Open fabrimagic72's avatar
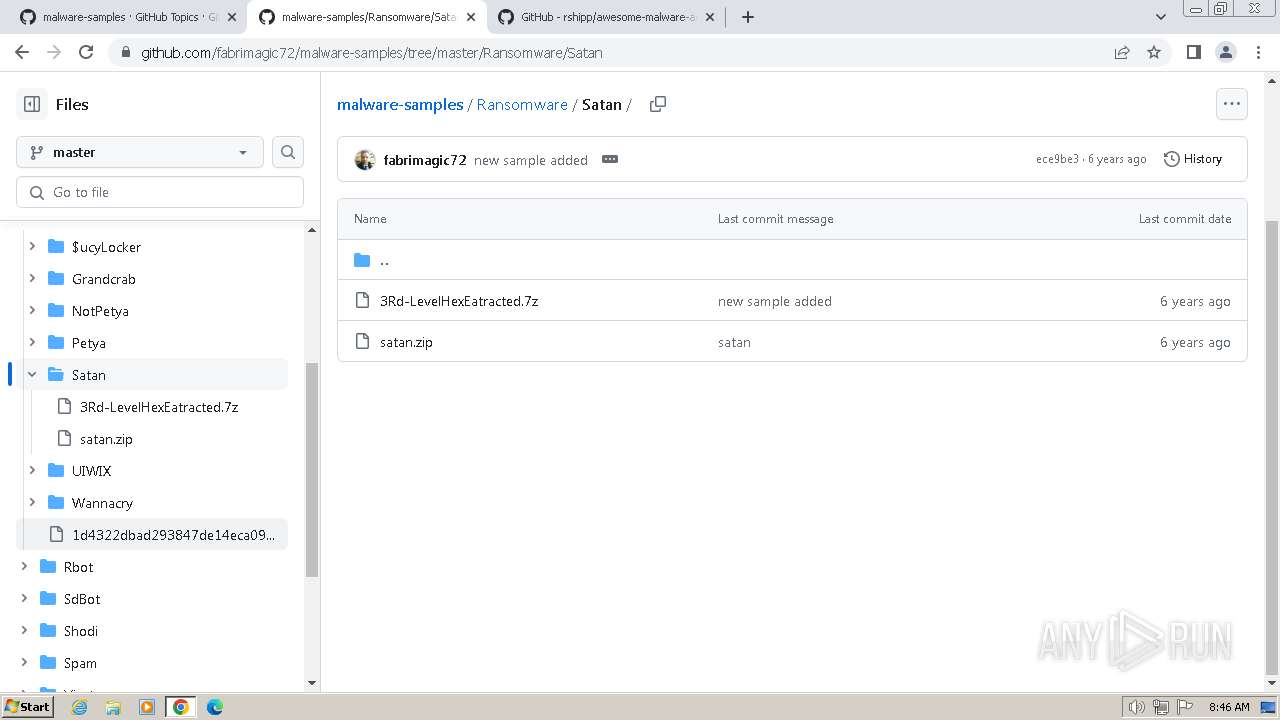Viewport: 1280px width, 720px height. click(x=365, y=160)
